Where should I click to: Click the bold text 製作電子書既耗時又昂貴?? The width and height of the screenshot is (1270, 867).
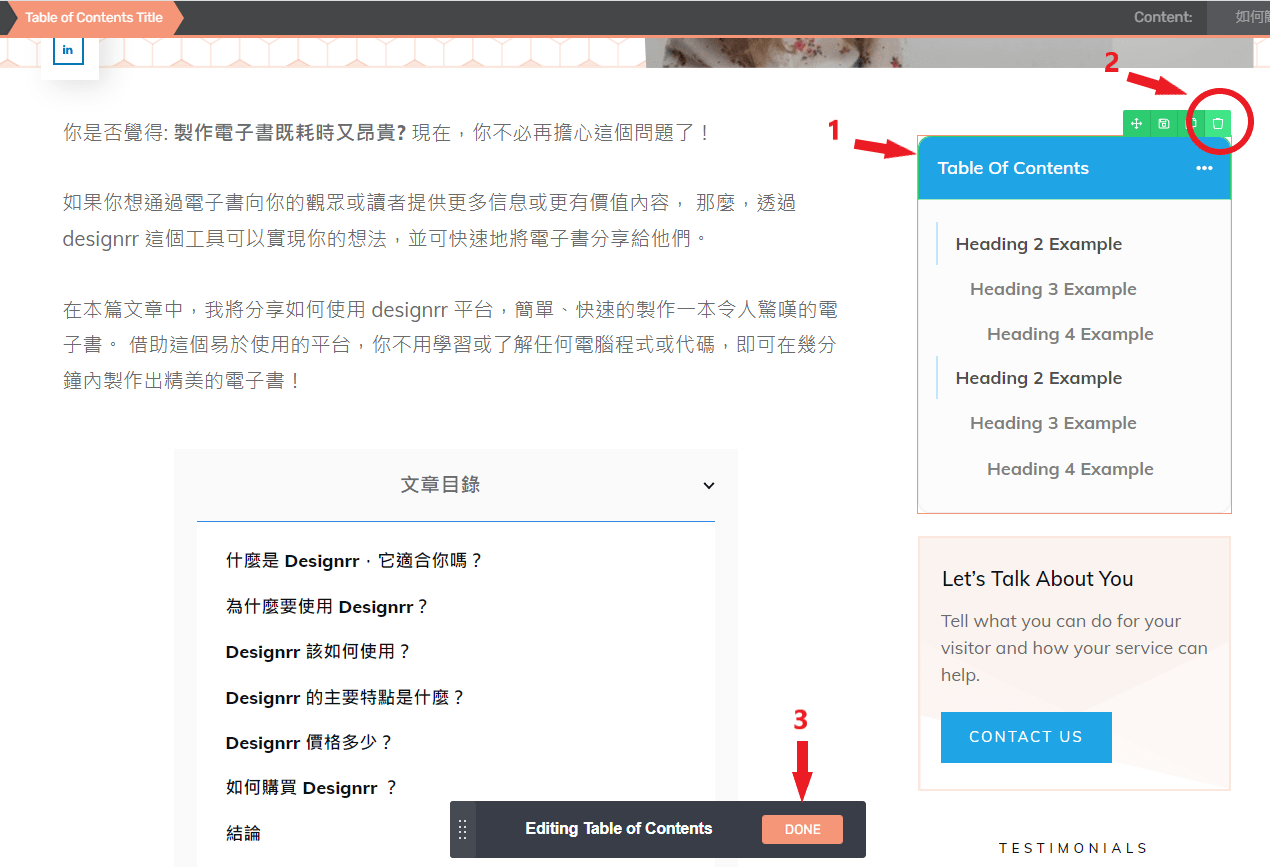tap(290, 133)
